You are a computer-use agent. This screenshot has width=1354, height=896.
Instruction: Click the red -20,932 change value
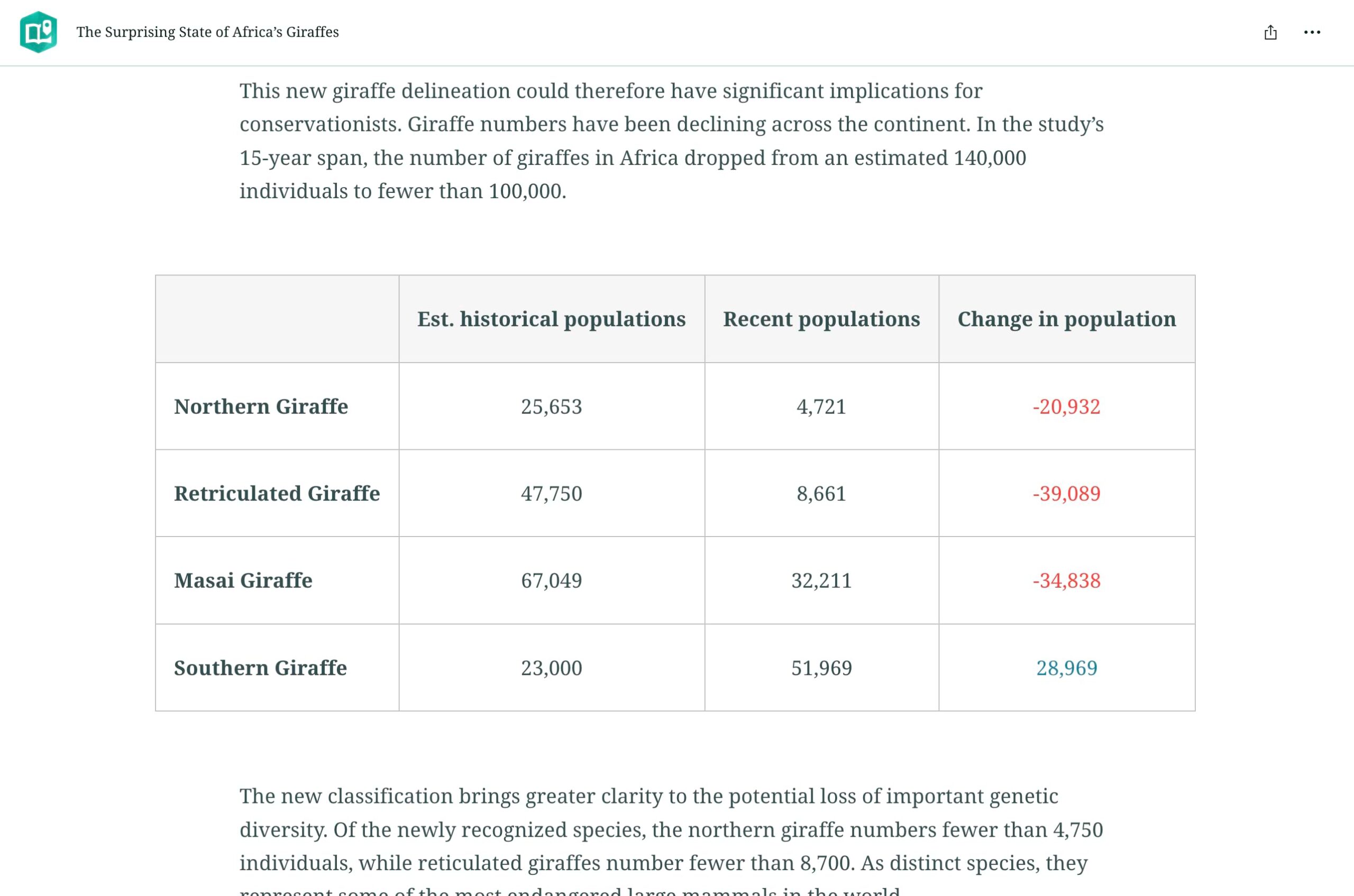pos(1066,407)
